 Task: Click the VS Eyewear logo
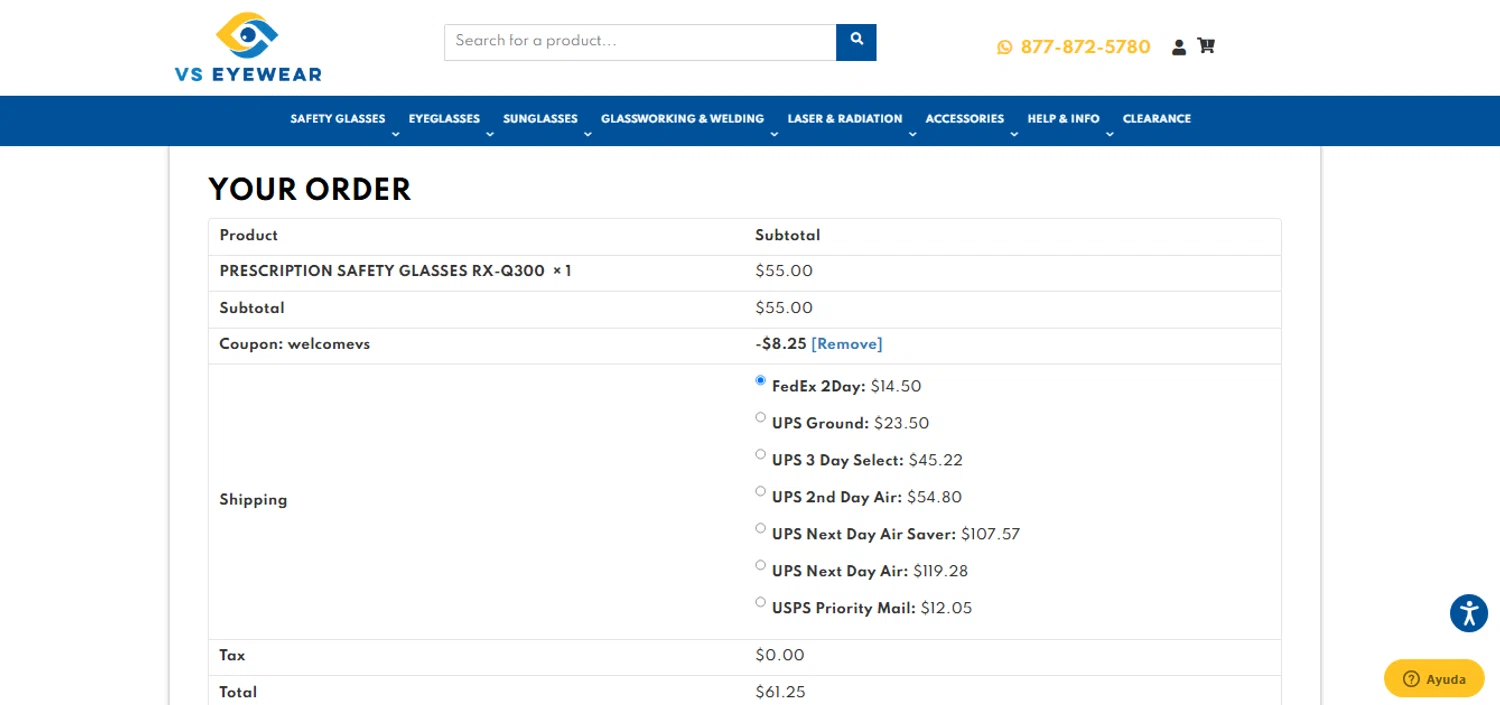248,46
